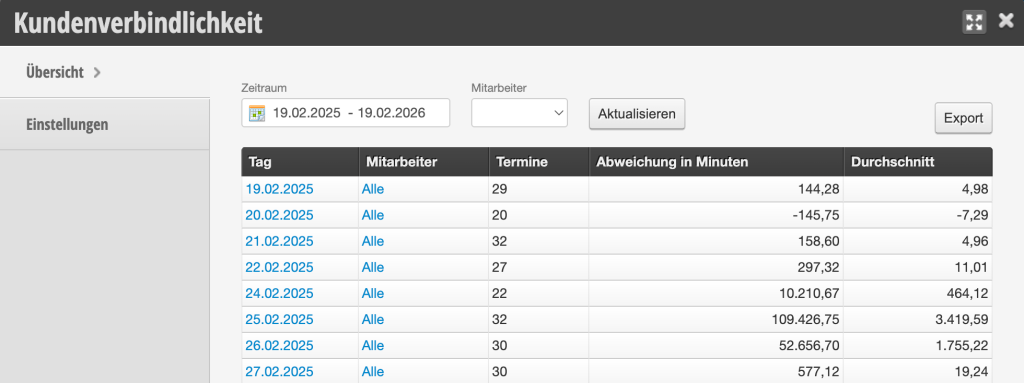1024x383 pixels.
Task: Click Alle link in 21.02.2025 row
Action: click(x=373, y=241)
